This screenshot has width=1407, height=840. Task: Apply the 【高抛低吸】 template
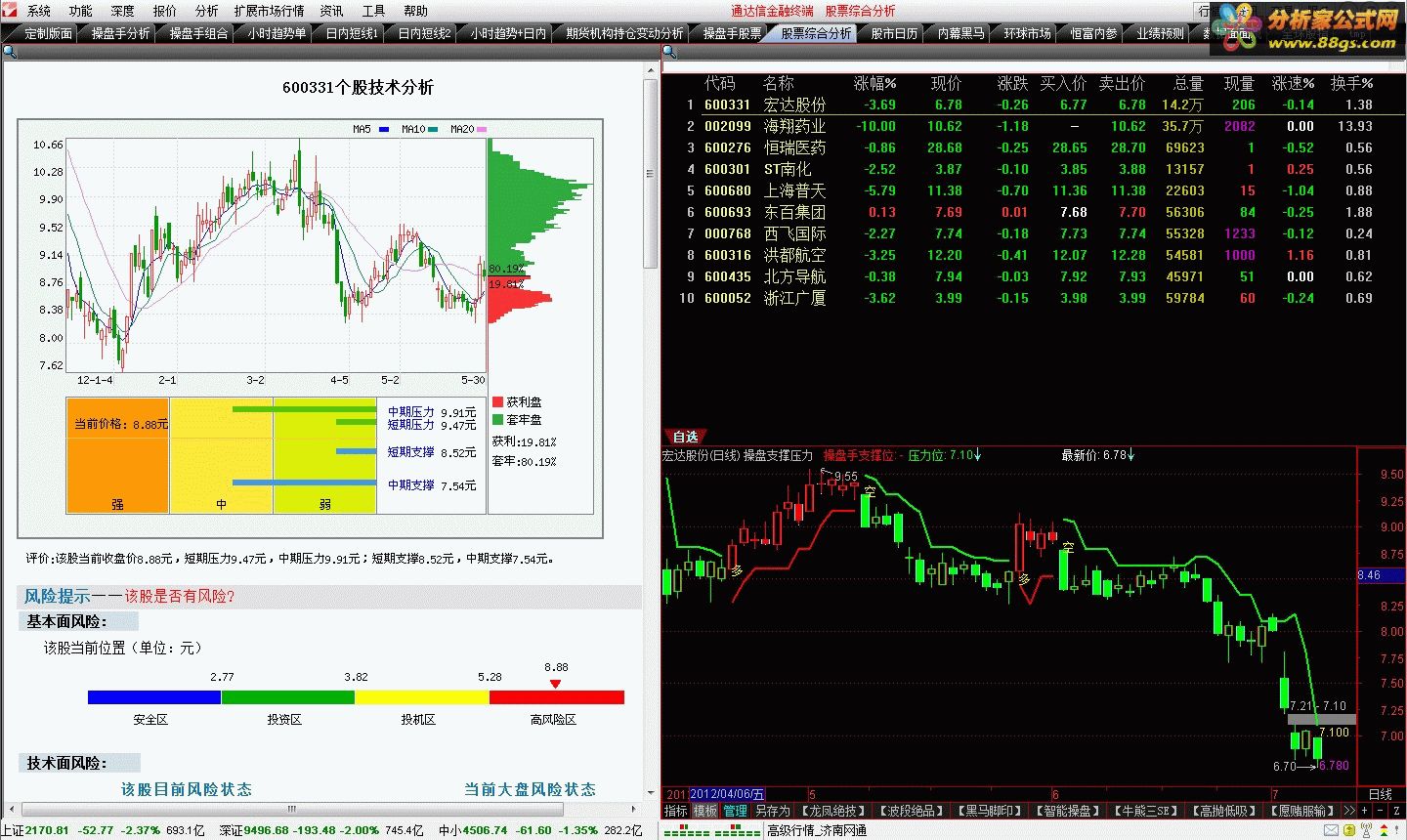point(1225,811)
